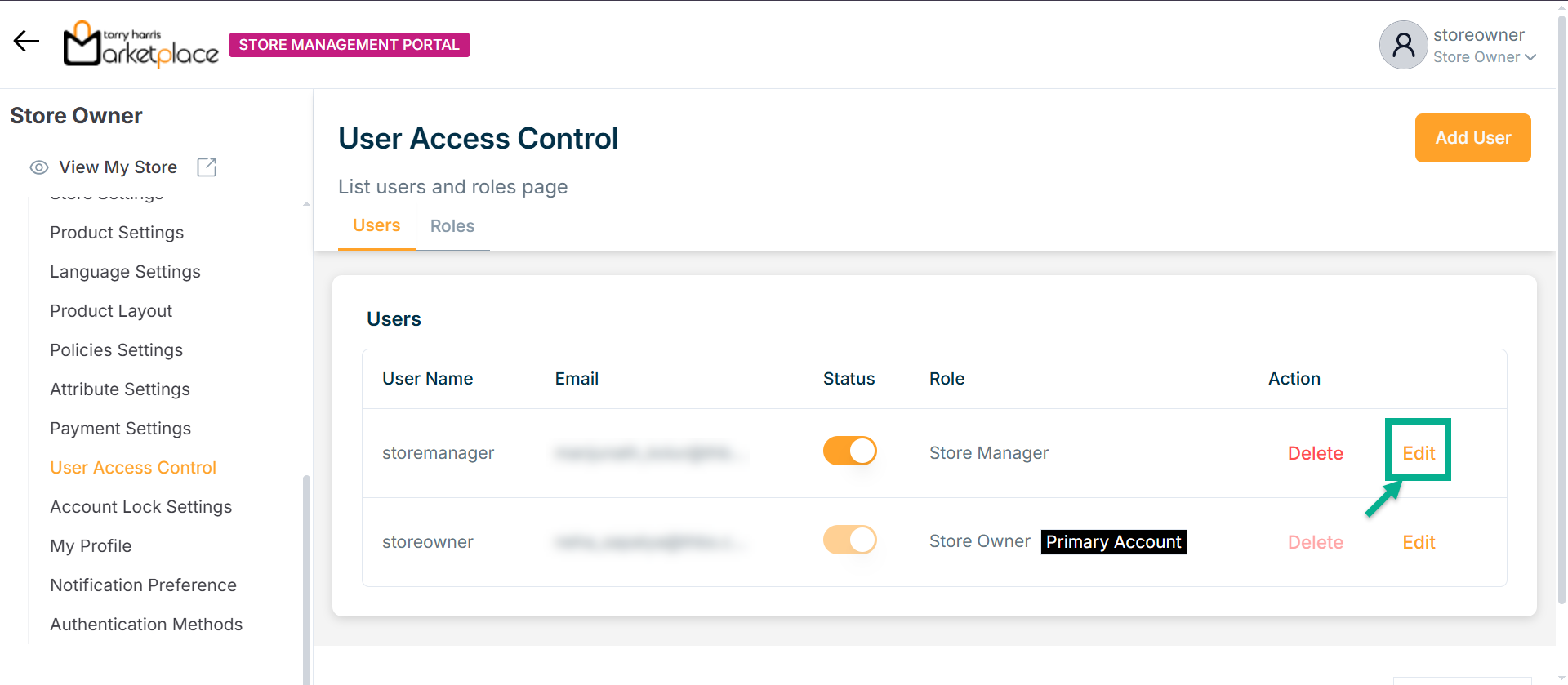Expand the Store Owner account dropdown chevron
Screen dimensions: 1568x685
(x=1530, y=57)
